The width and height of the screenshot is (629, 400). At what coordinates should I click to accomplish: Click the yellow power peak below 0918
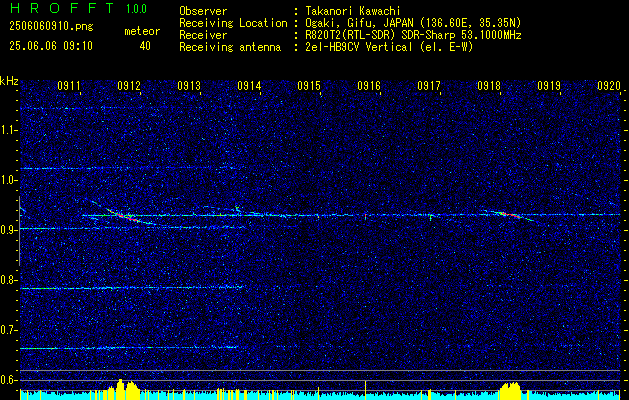click(x=510, y=391)
